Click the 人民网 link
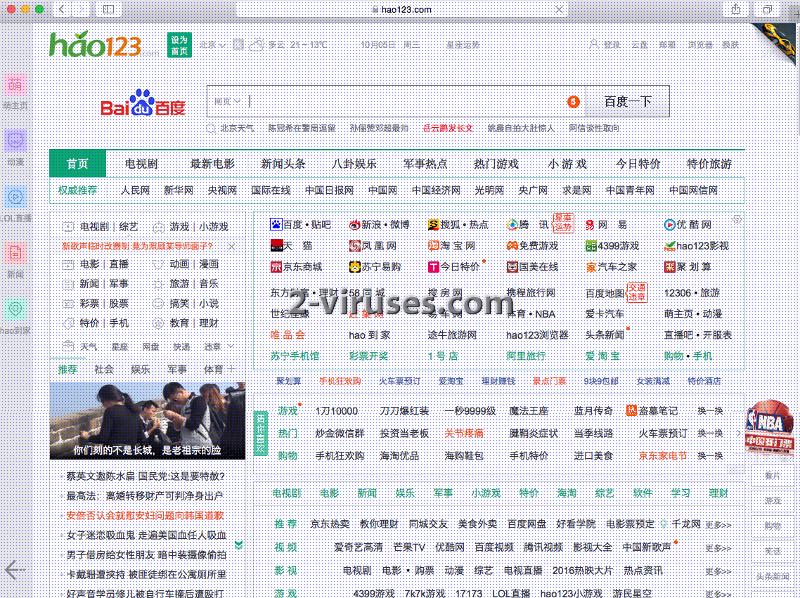The image size is (800, 598). pyautogui.click(x=135, y=190)
